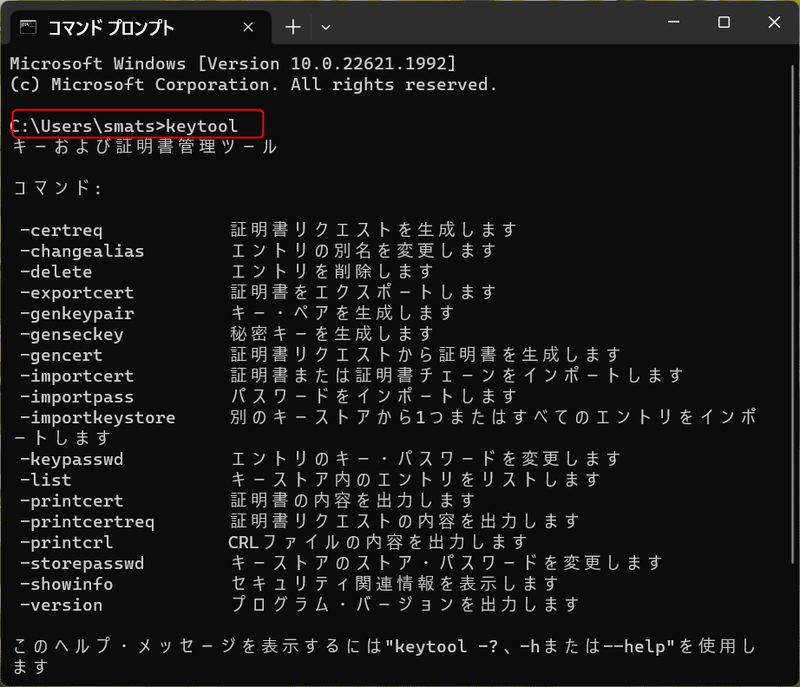Close the Command Prompt window

(775, 21)
